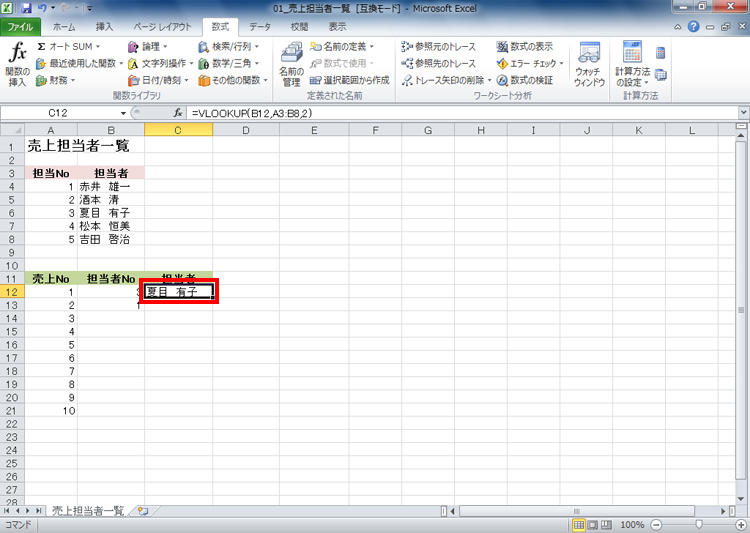Switch to the Insert (挿入) tab
This screenshot has height=533, width=750.
104,27
